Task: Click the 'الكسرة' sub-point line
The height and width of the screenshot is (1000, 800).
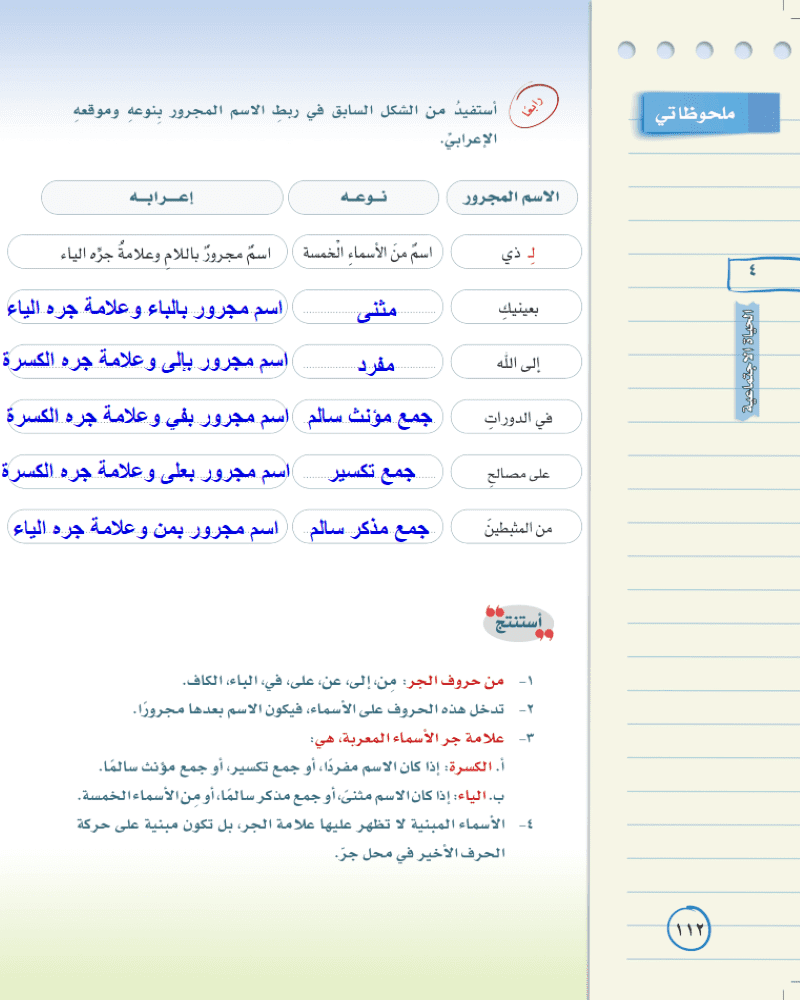Action: coord(302,767)
